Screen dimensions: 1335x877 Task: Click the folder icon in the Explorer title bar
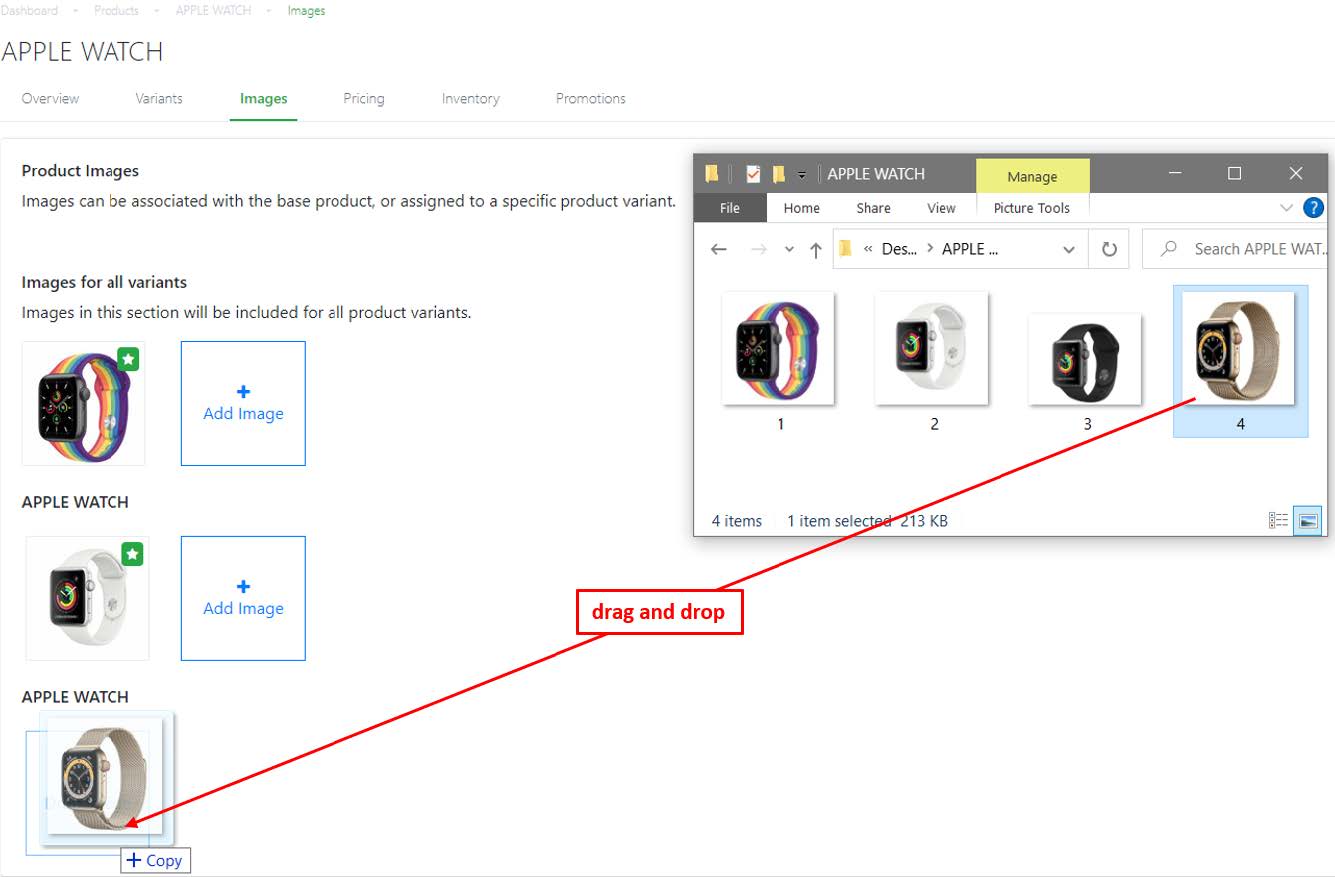(x=711, y=174)
